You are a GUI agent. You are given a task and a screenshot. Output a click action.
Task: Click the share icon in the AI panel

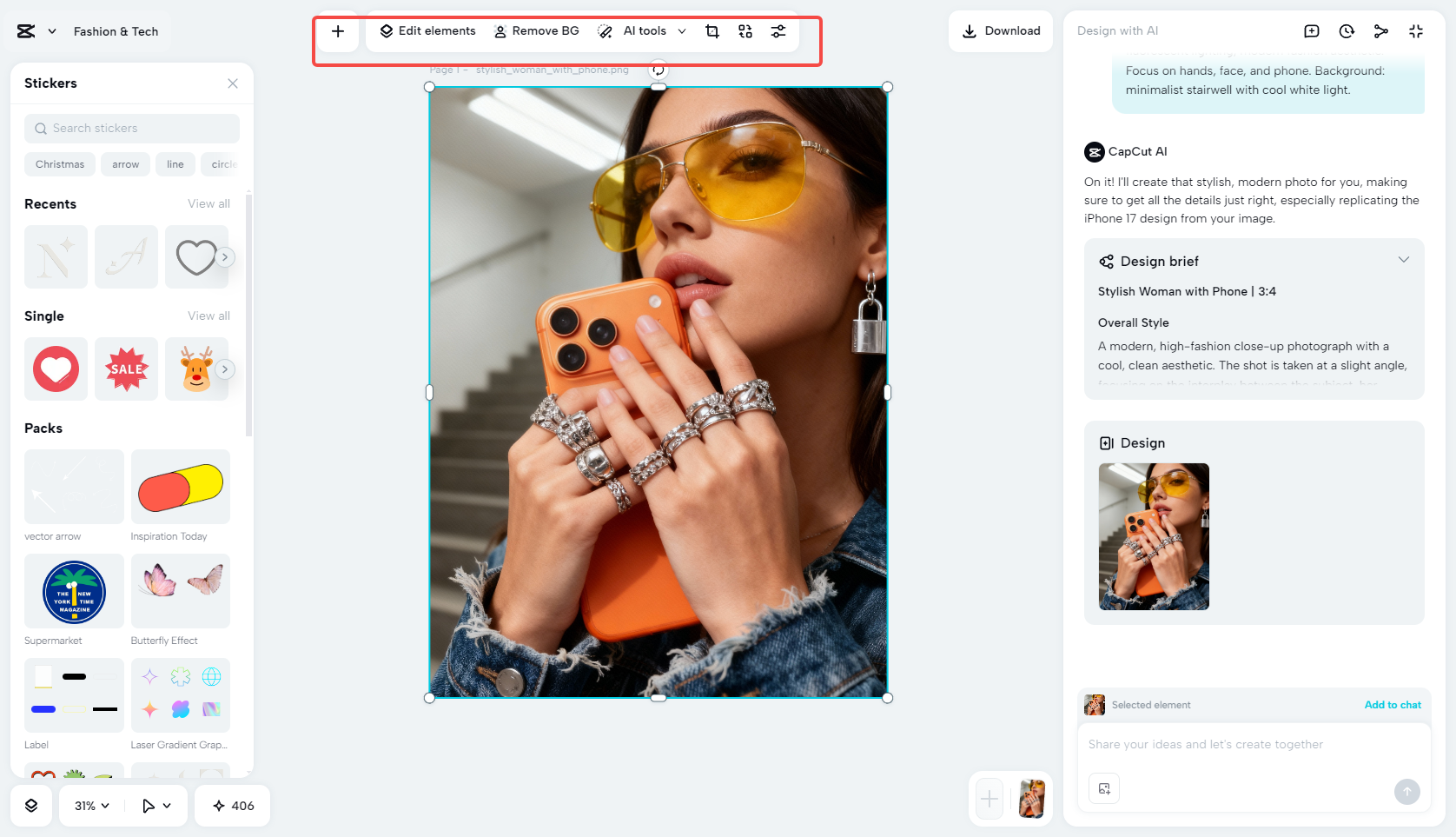[x=1381, y=31]
